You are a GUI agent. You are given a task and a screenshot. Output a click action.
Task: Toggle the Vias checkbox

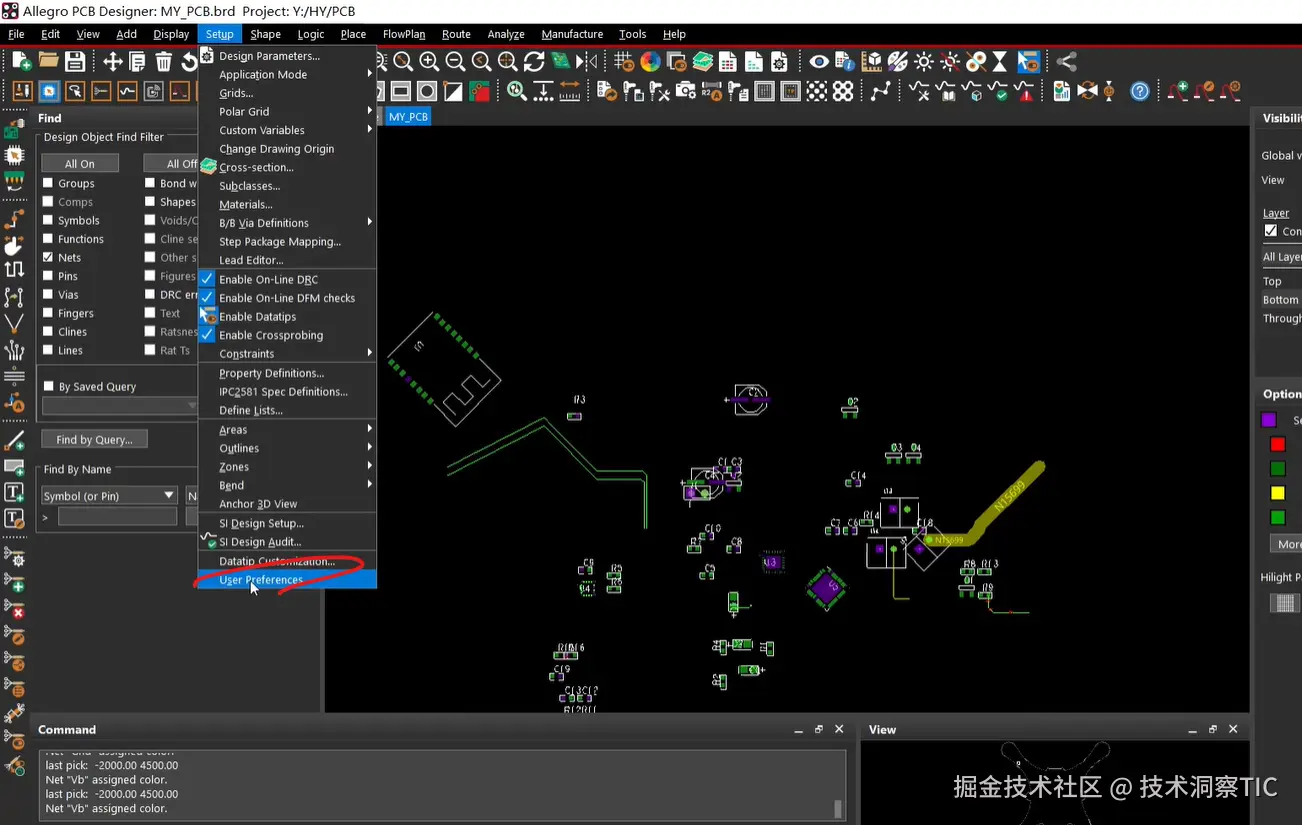pyautogui.click(x=48, y=295)
